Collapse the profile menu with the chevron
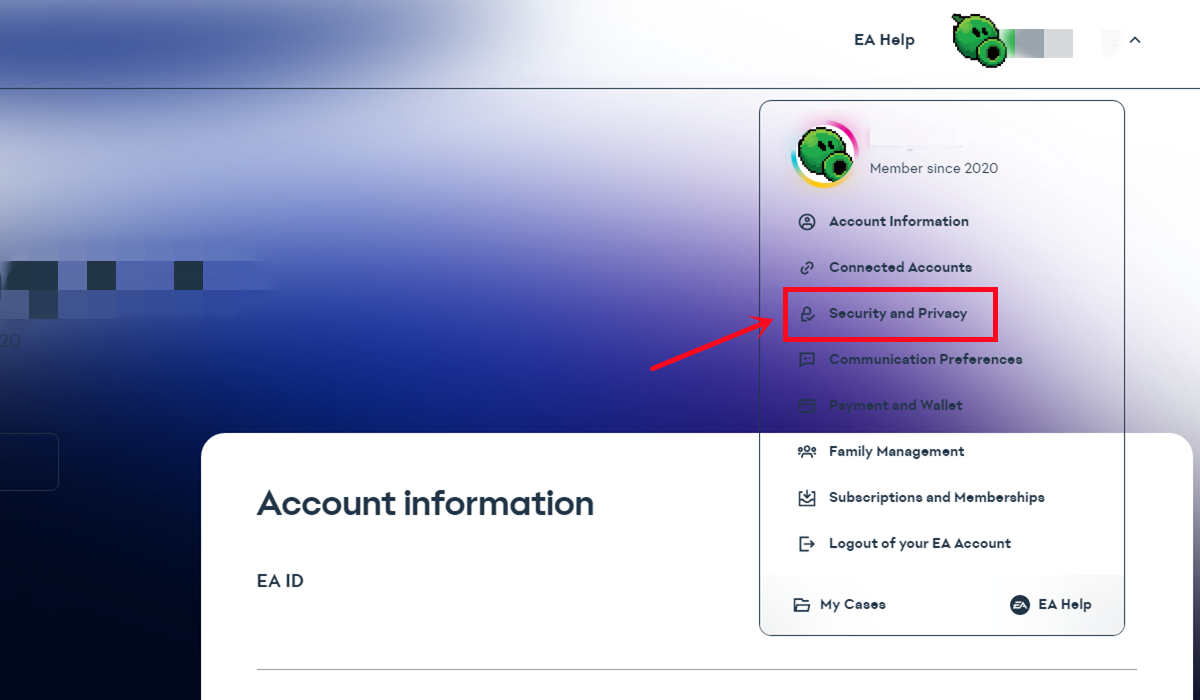 (1135, 41)
